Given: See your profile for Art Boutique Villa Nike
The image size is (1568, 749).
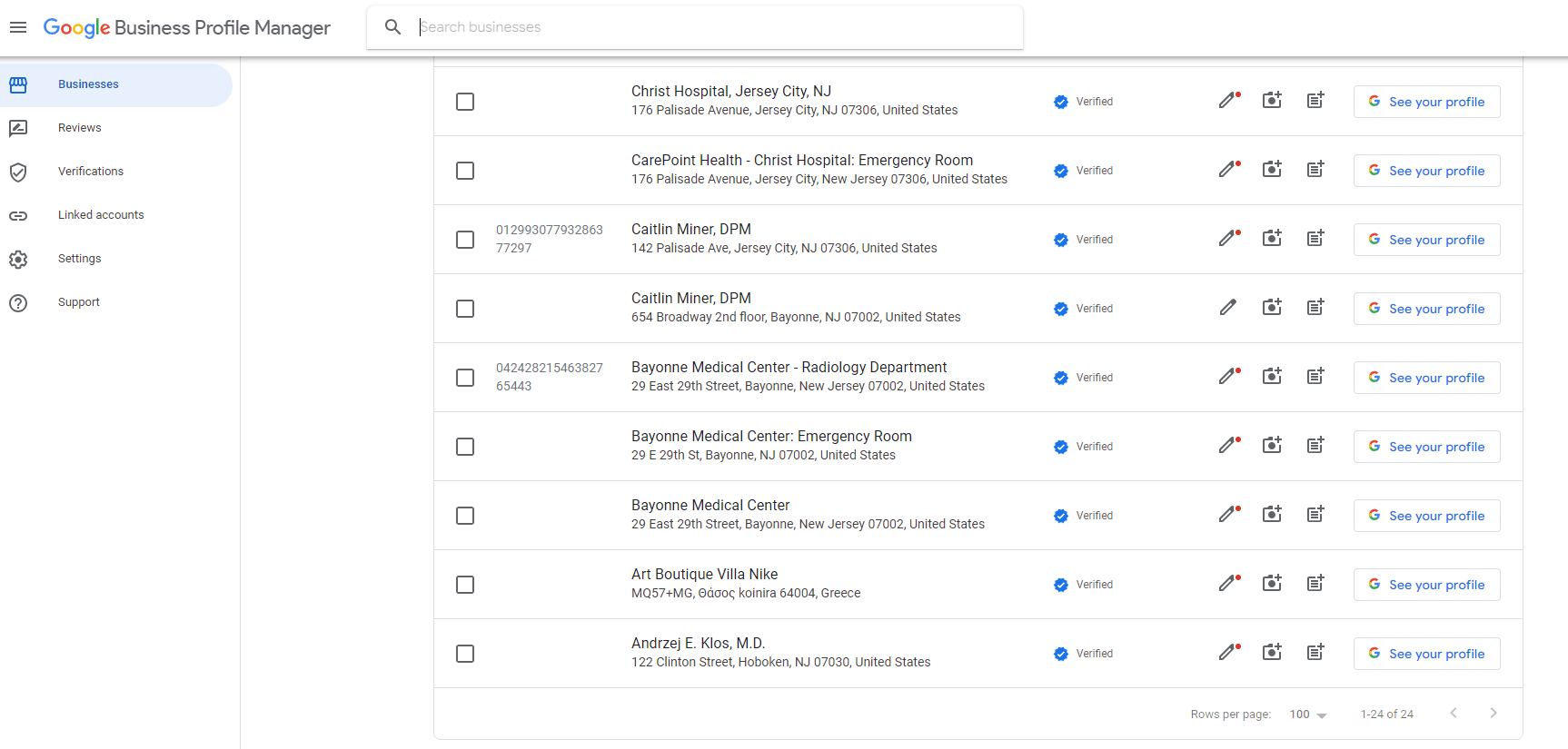Looking at the screenshot, I should (x=1426, y=585).
